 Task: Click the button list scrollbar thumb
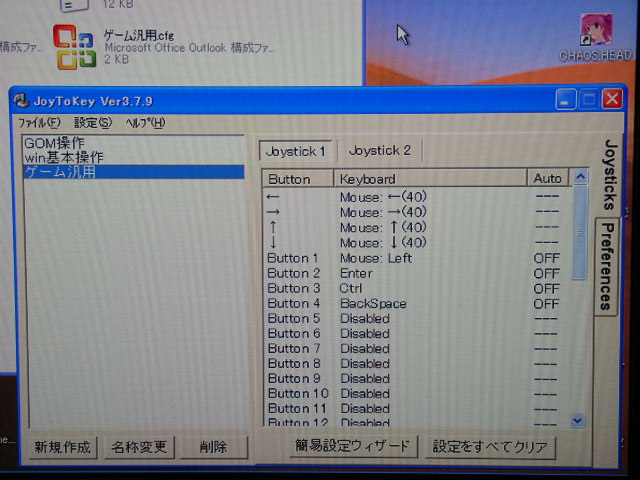579,233
